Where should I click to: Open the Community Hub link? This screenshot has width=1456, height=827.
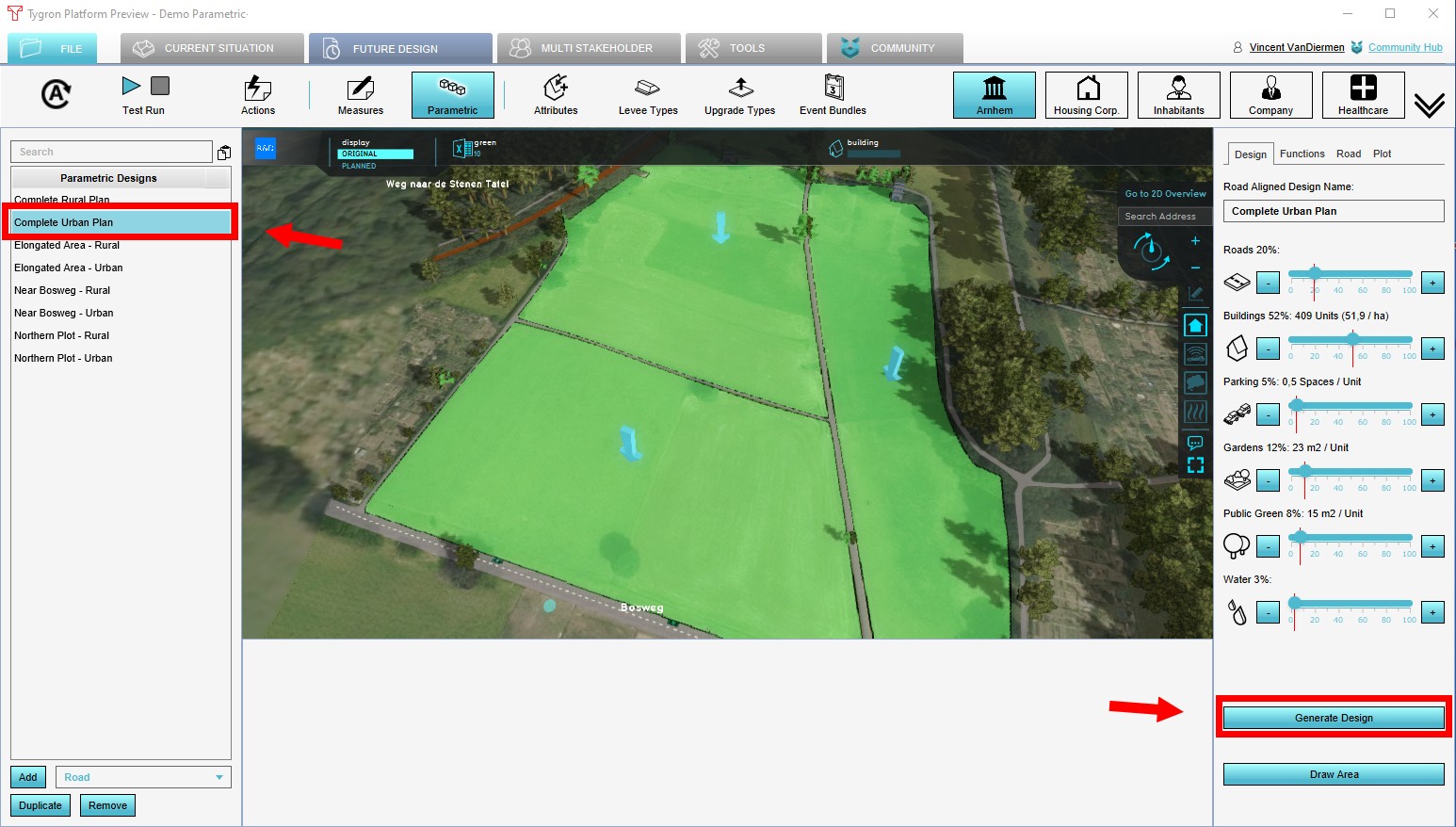pyautogui.click(x=1405, y=47)
